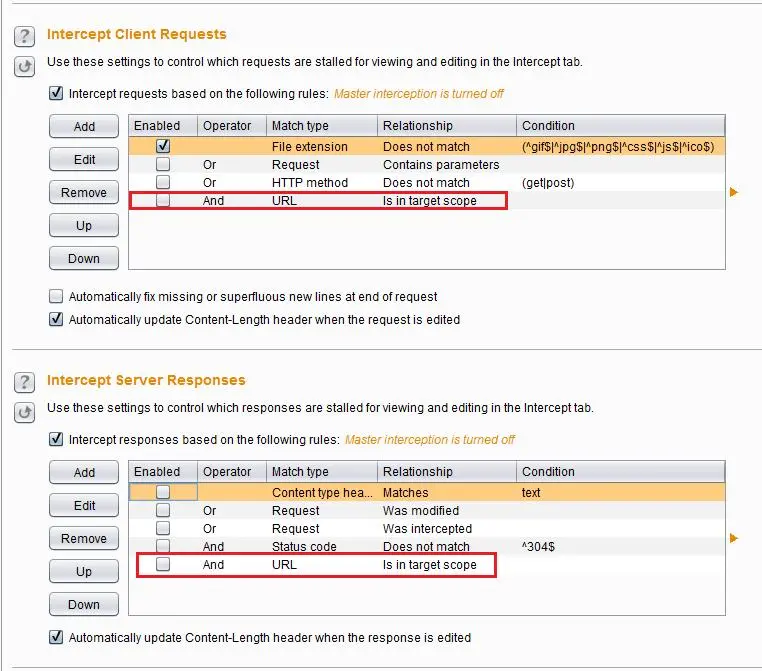Select 'Matches' in the Content type row
This screenshot has height=671, width=762.
[447, 492]
